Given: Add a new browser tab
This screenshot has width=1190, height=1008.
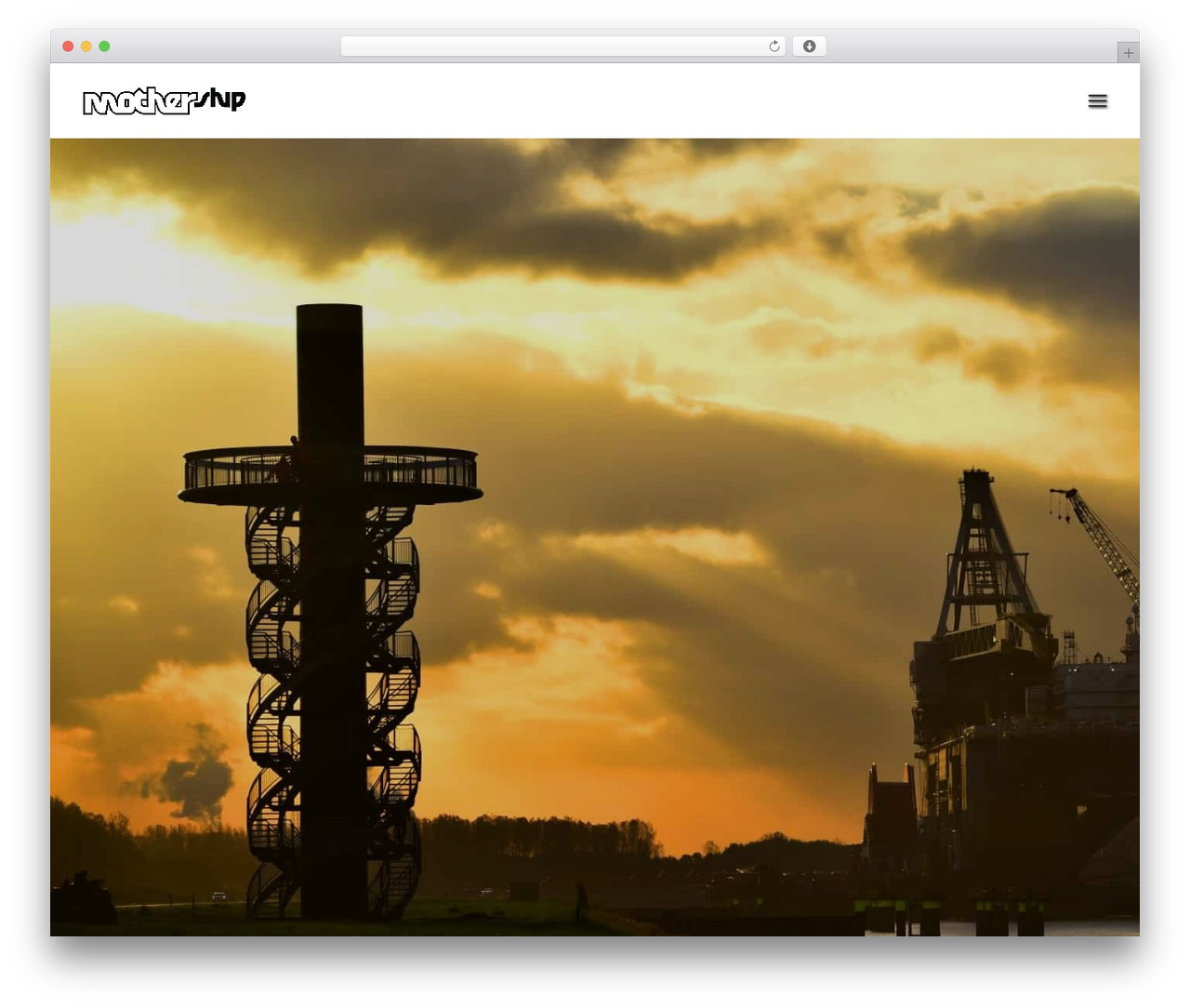Looking at the screenshot, I should pos(1128,53).
